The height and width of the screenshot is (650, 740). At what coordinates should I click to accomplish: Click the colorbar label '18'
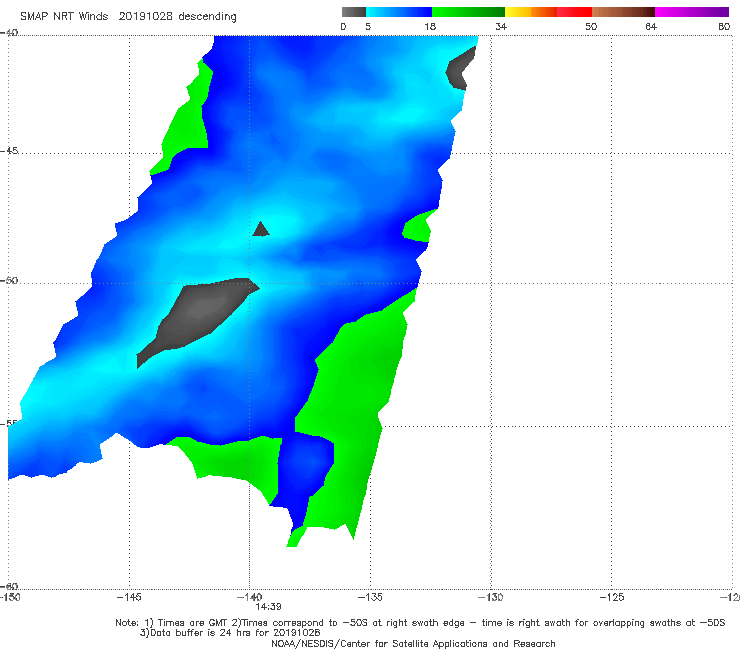point(430,27)
